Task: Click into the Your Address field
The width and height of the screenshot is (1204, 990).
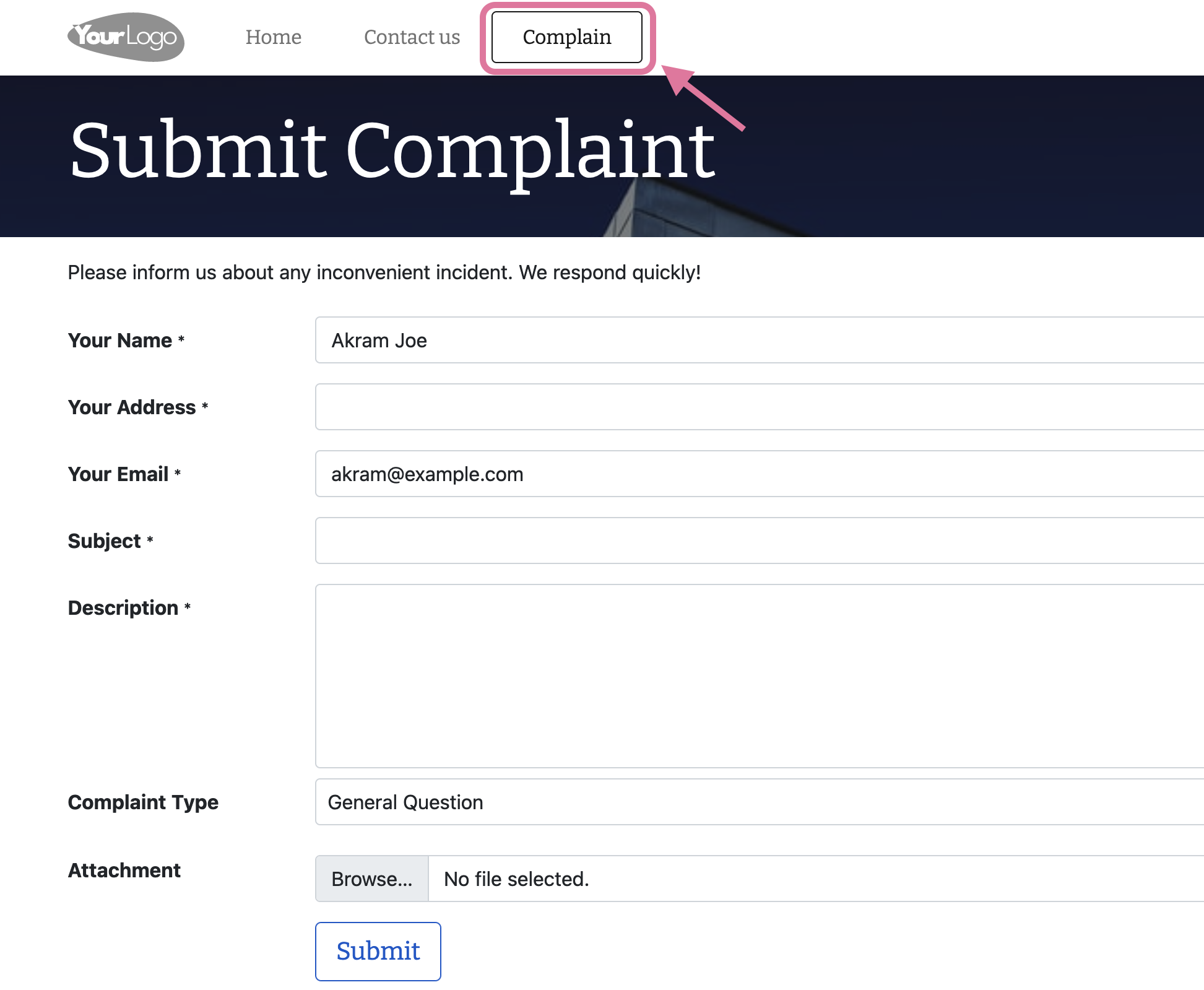Action: [x=760, y=407]
